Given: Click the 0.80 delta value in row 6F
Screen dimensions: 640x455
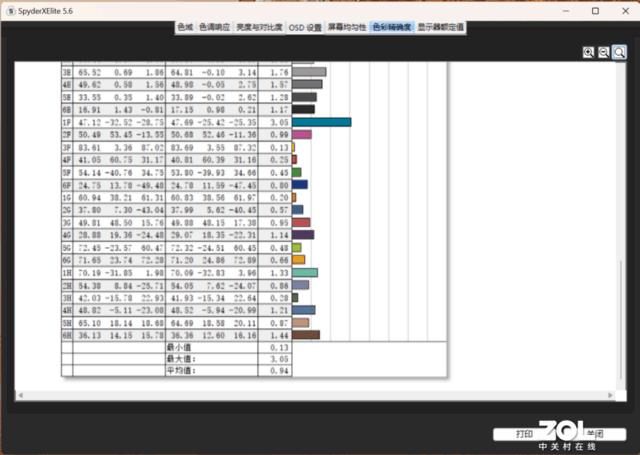Looking at the screenshot, I should 279,185.
